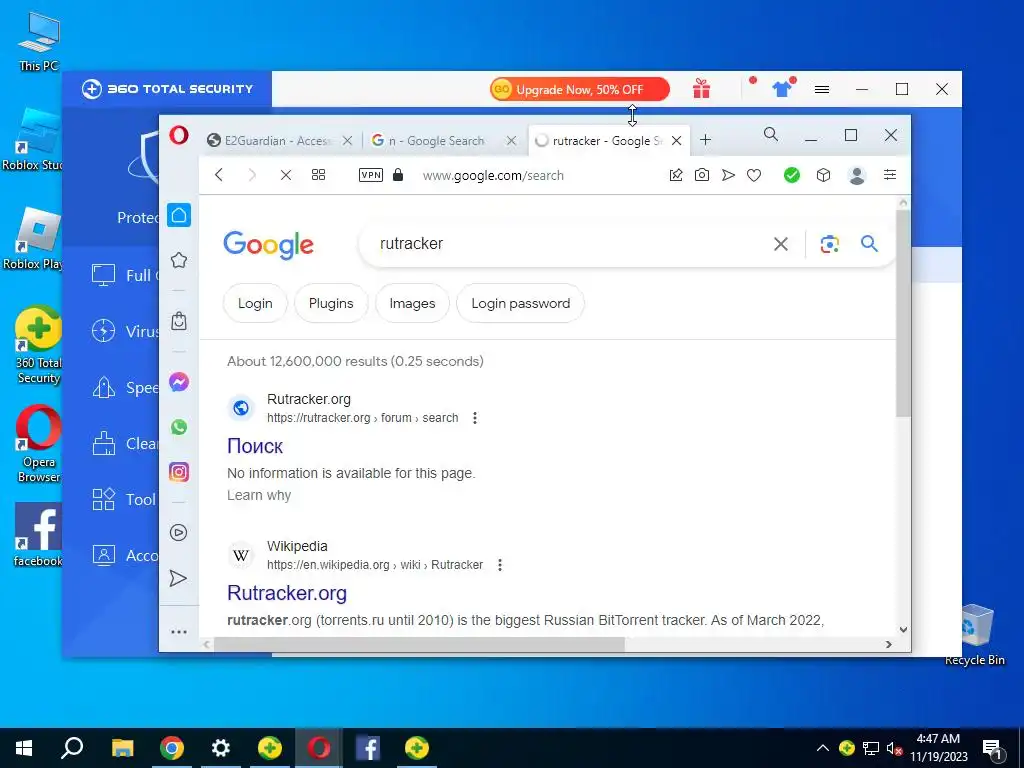Open Instagram in Opera sidebar

tap(179, 472)
